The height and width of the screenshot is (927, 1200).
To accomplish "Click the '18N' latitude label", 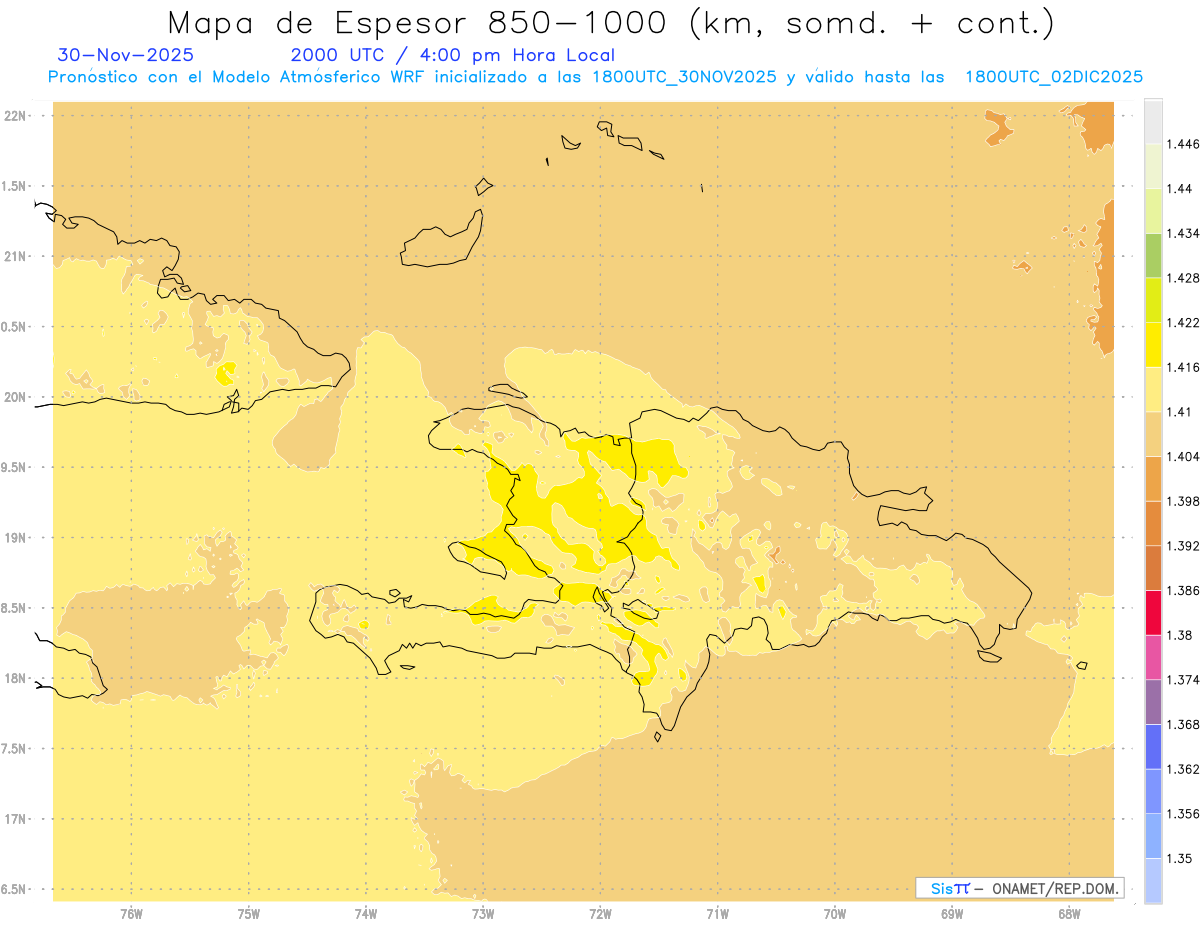I will point(14,678).
